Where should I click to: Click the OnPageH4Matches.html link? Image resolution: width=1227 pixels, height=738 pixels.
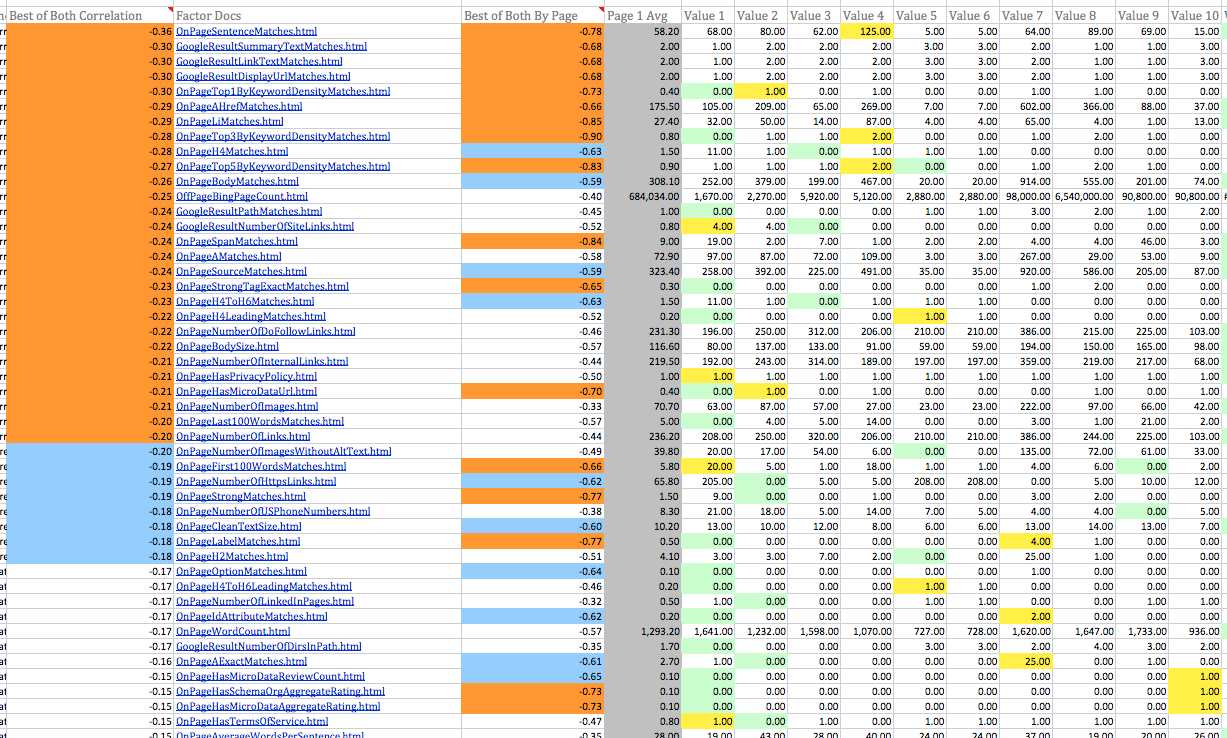[232, 152]
